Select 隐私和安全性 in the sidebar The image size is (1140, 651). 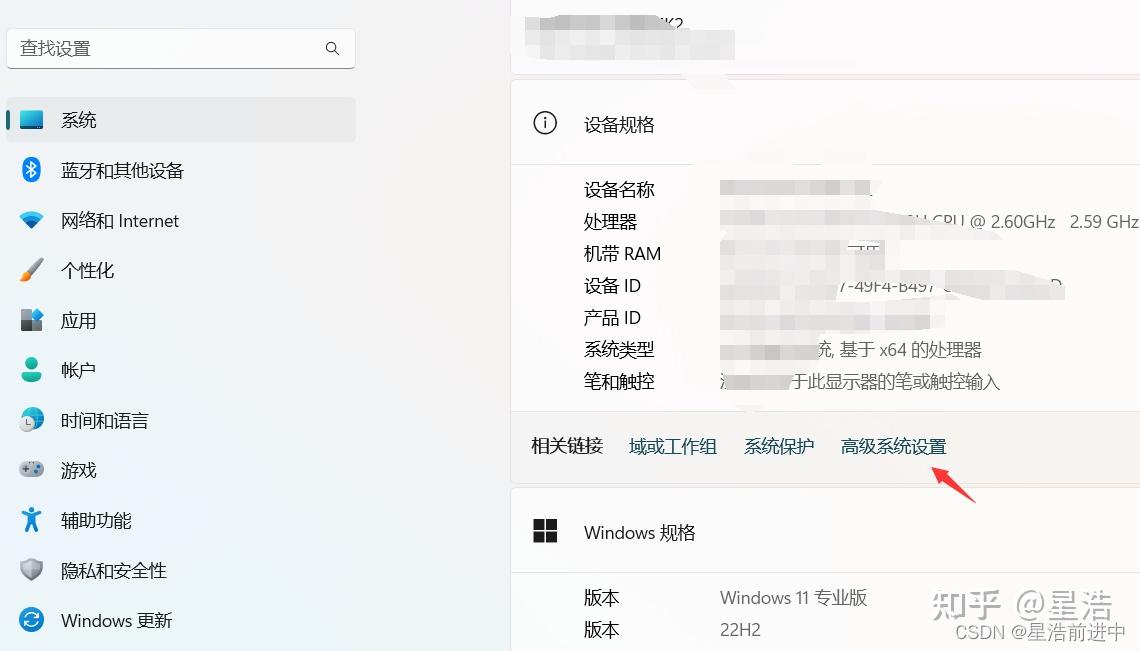point(181,570)
